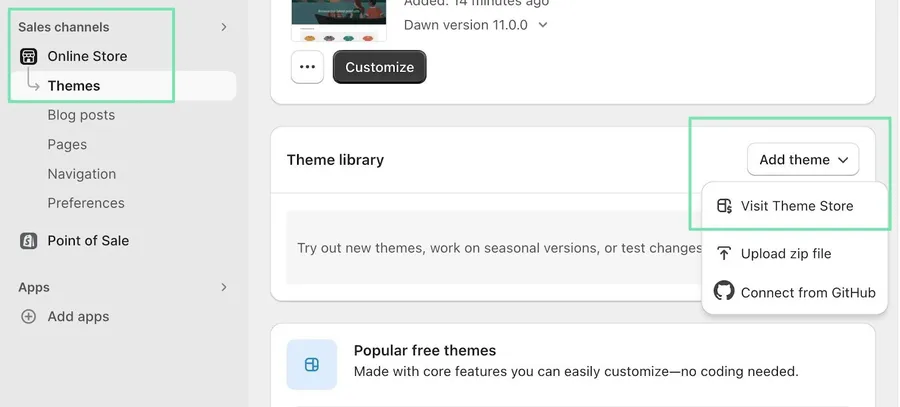Image resolution: width=900 pixels, height=407 pixels.
Task: Open the three-dots theme actions menu
Action: click(x=307, y=67)
